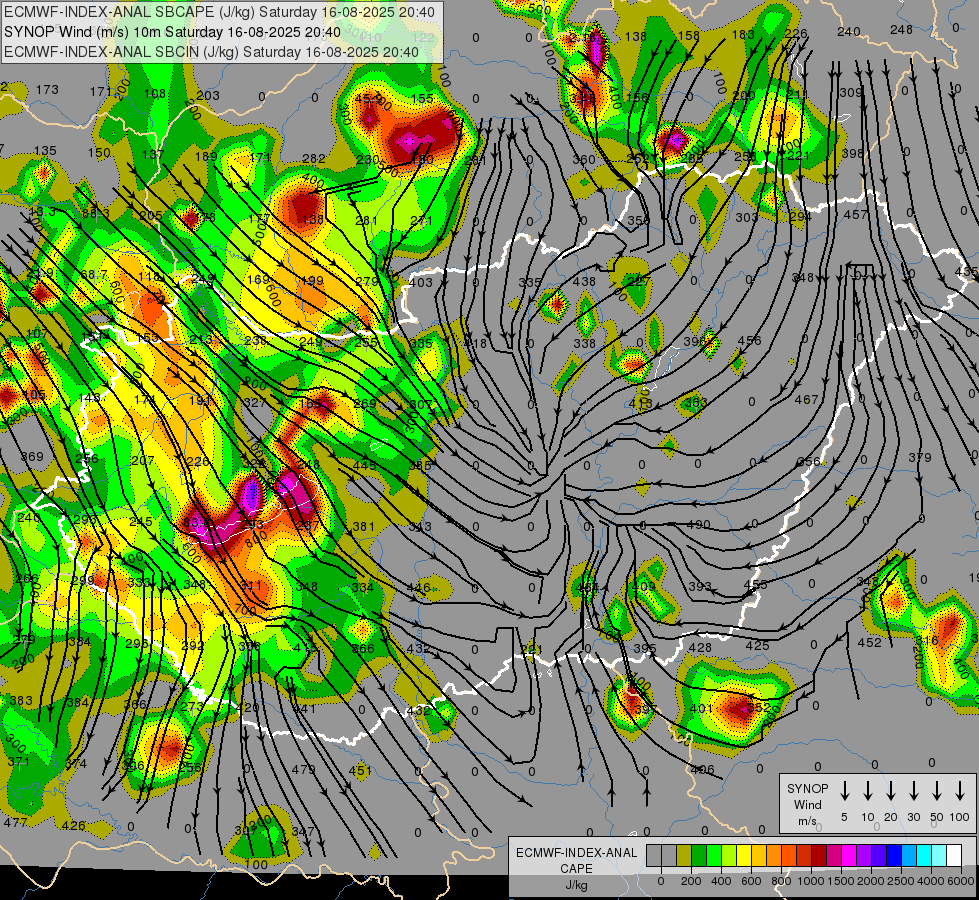This screenshot has height=900, width=979.
Task: Click the 1500 tick on CAPE colorbar
Action: 841,881
